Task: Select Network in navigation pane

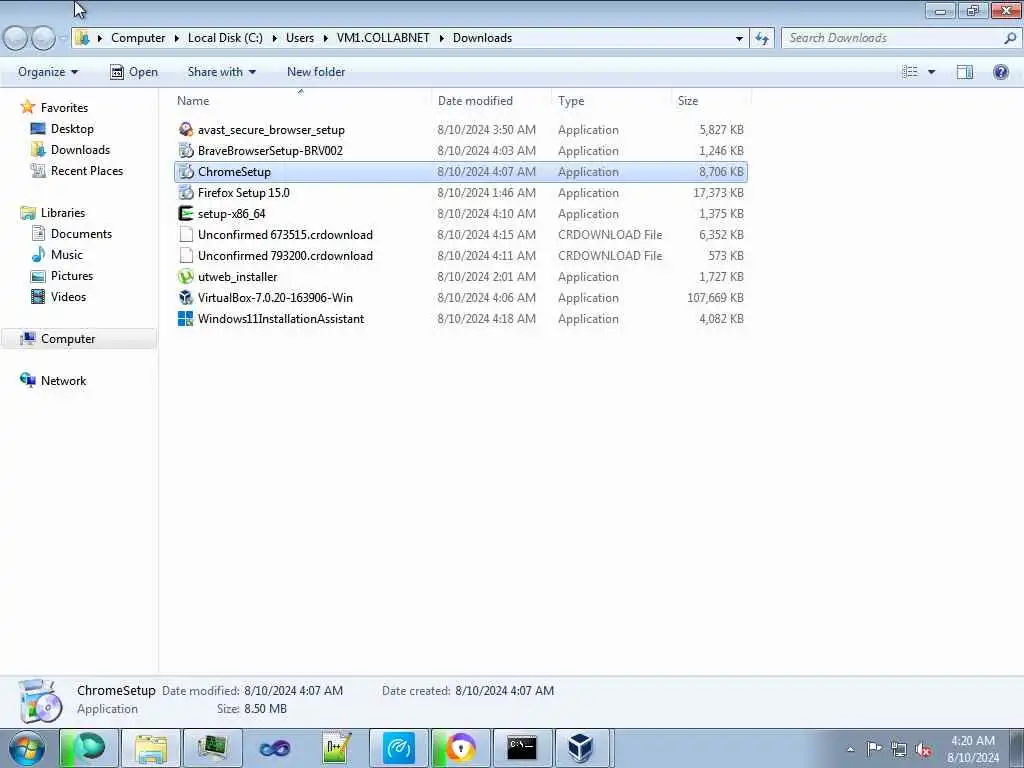Action: (x=63, y=381)
